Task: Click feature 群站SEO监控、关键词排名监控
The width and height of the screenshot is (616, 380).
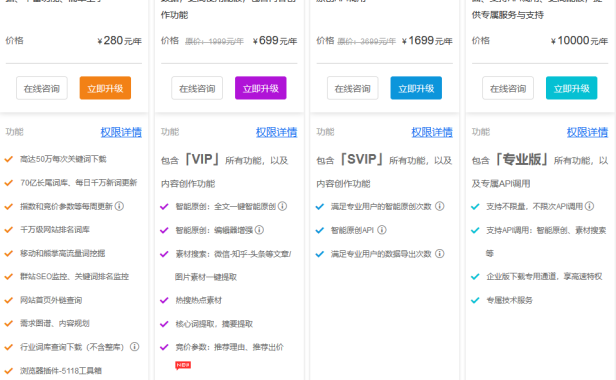Action: coord(75,277)
